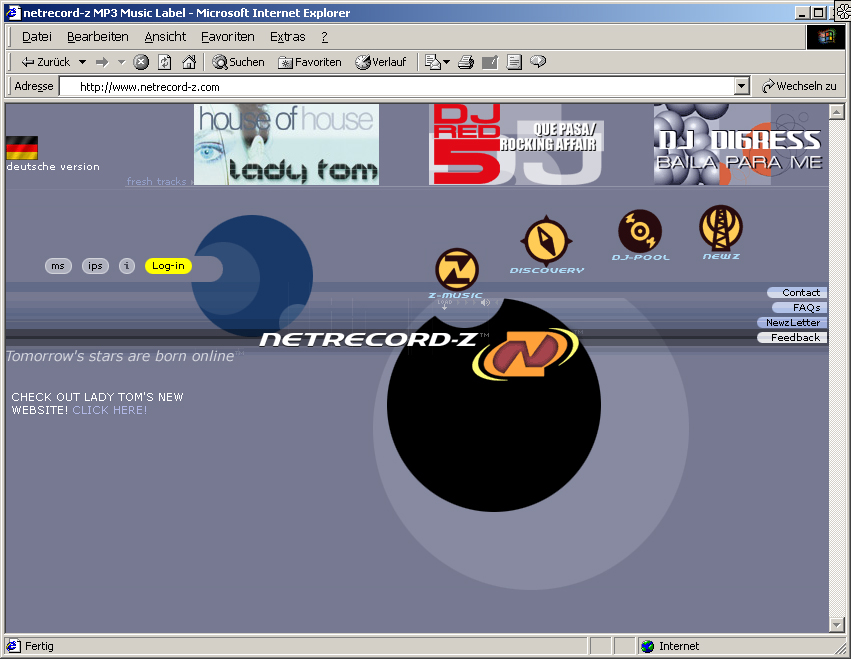Open the Newz radio tower icon
Viewport: 851px width, 659px height.
click(x=721, y=227)
